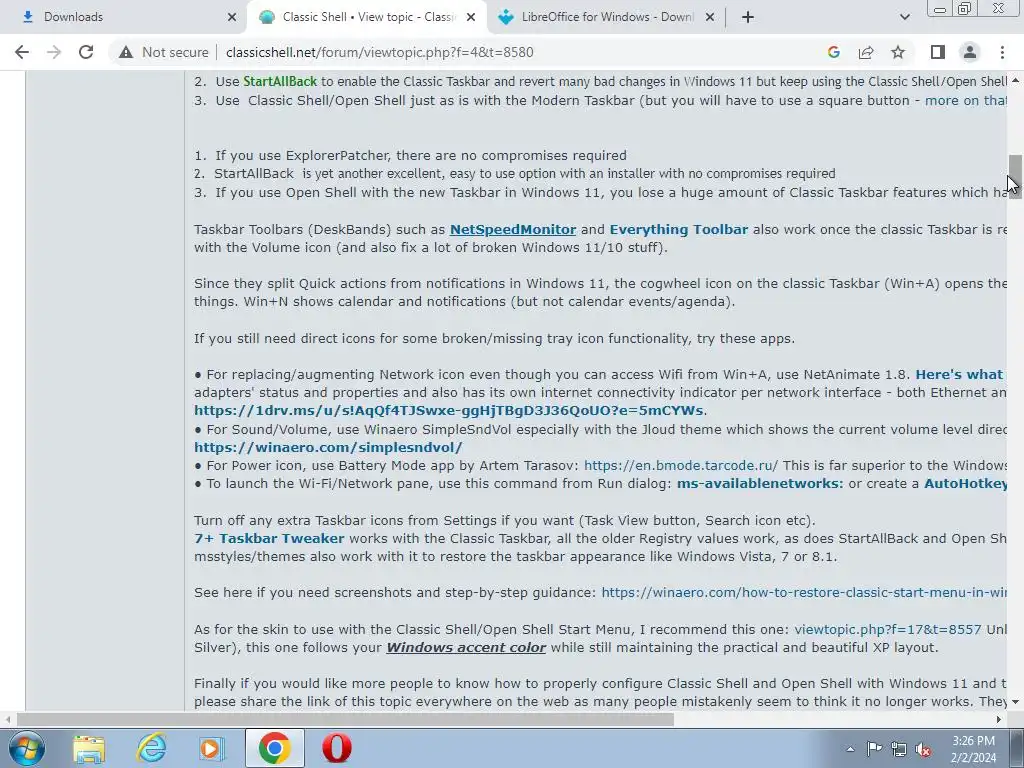Switch to the LibreOffice for Windows tab
This screenshot has width=1024, height=768.
(x=605, y=17)
